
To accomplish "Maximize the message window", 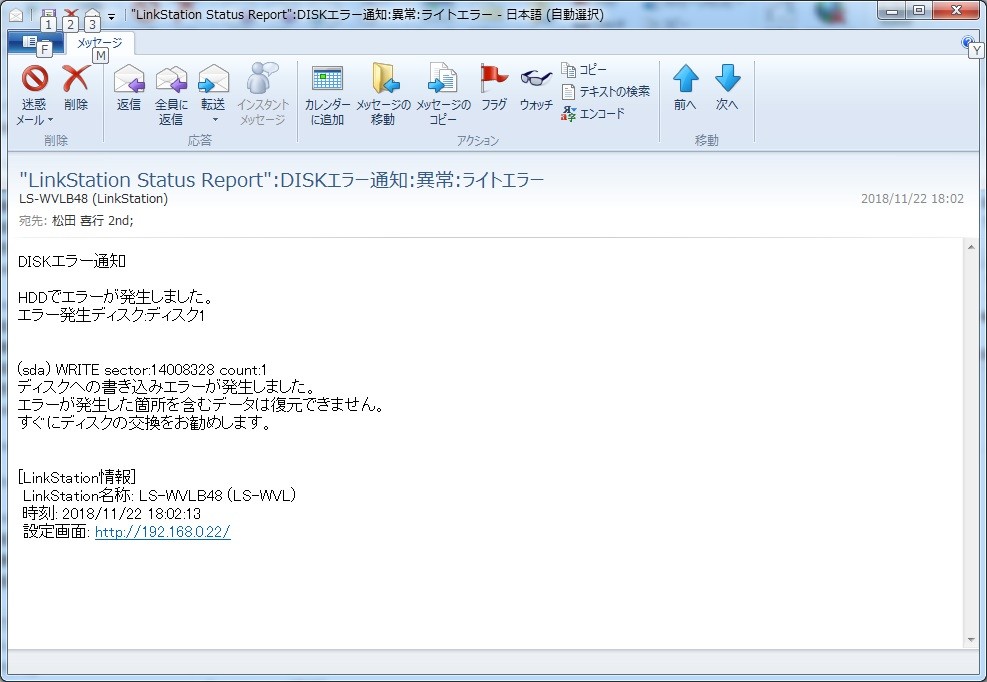I will tap(919, 10).
